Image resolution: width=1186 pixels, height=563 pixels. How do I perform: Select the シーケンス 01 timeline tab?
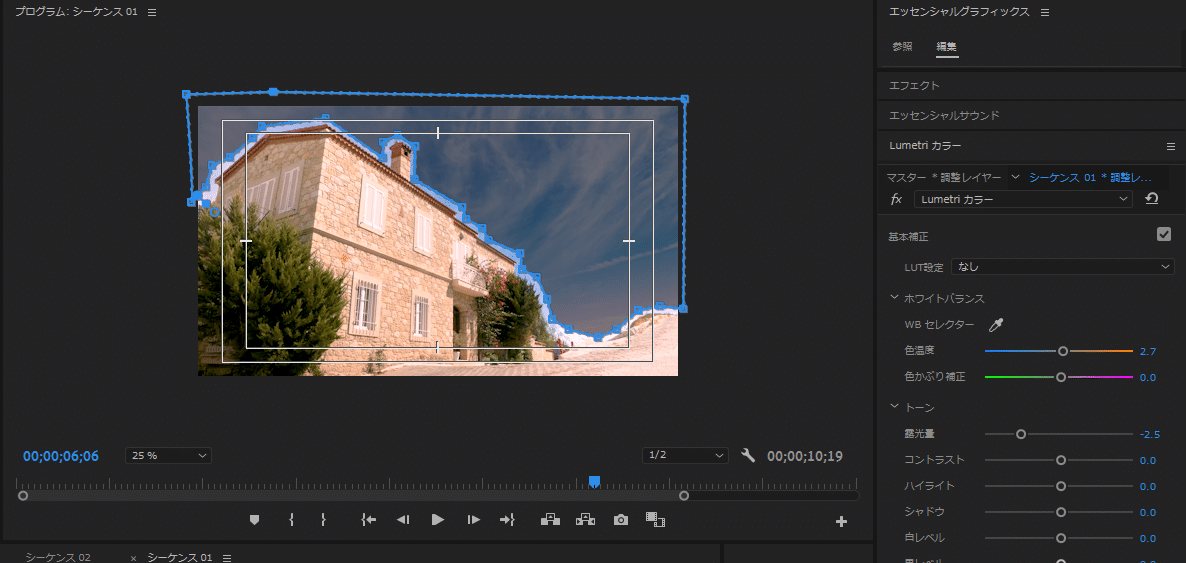tap(180, 558)
